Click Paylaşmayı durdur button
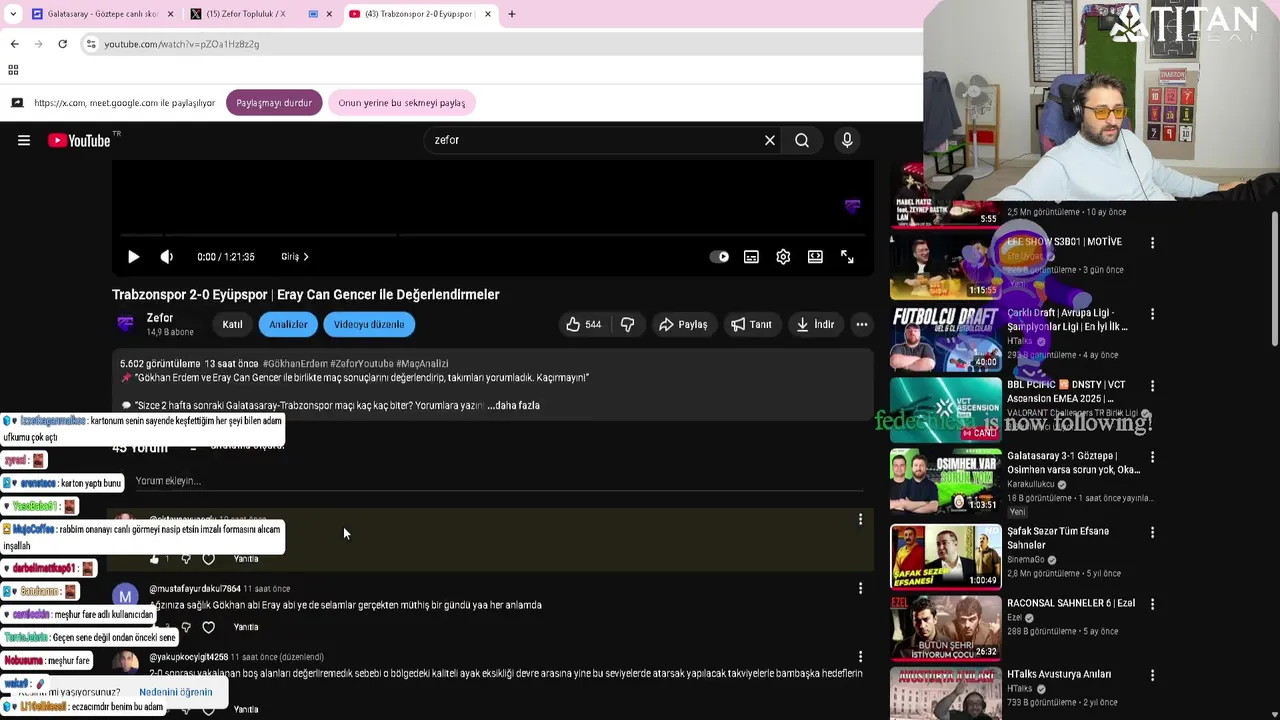This screenshot has height=720, width=1280. (x=274, y=103)
